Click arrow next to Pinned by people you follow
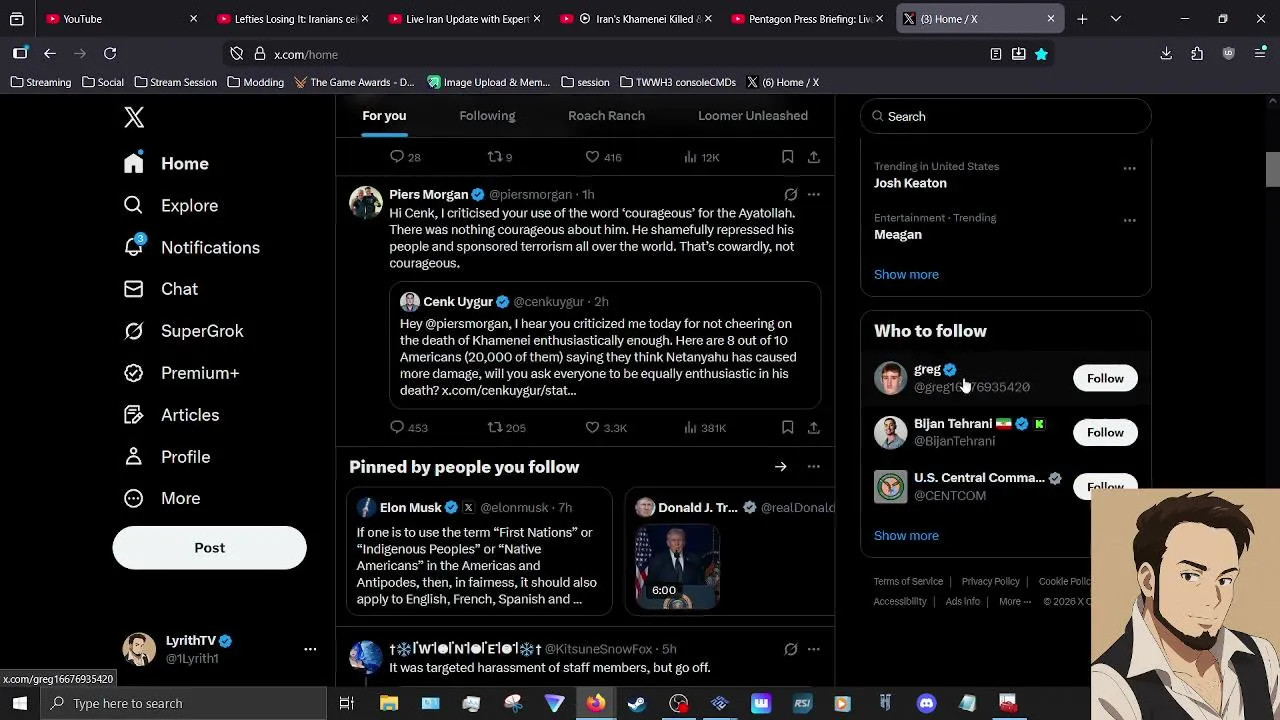 click(780, 467)
